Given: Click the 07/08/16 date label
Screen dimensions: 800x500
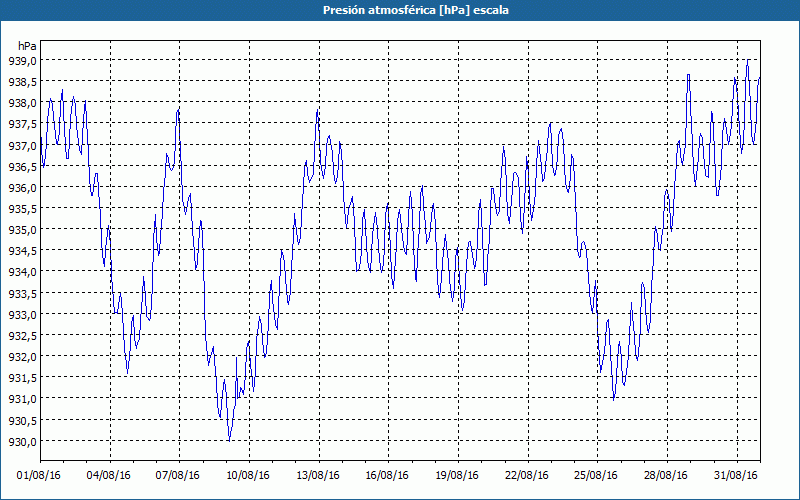Looking at the screenshot, I should [178, 475].
